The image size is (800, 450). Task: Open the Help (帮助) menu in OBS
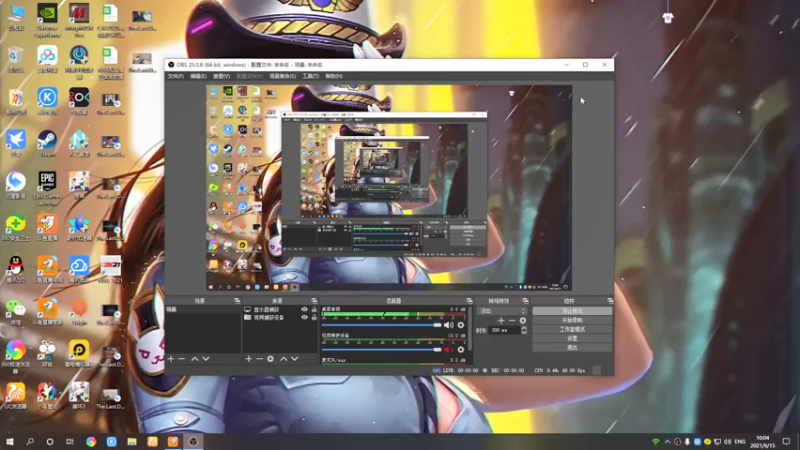(334, 77)
